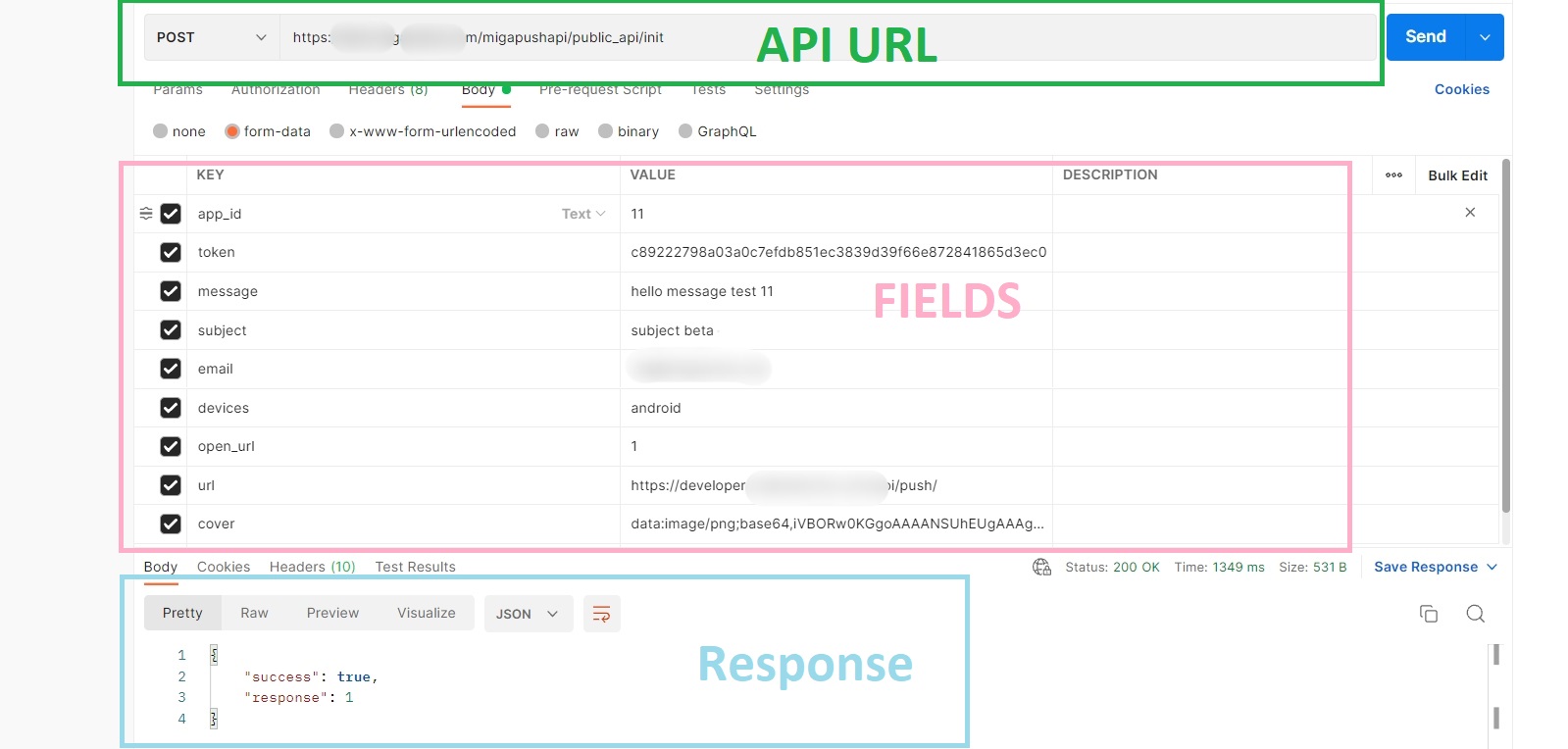The width and height of the screenshot is (1568, 749).
Task: Select the none body type radio button
Action: [160, 131]
